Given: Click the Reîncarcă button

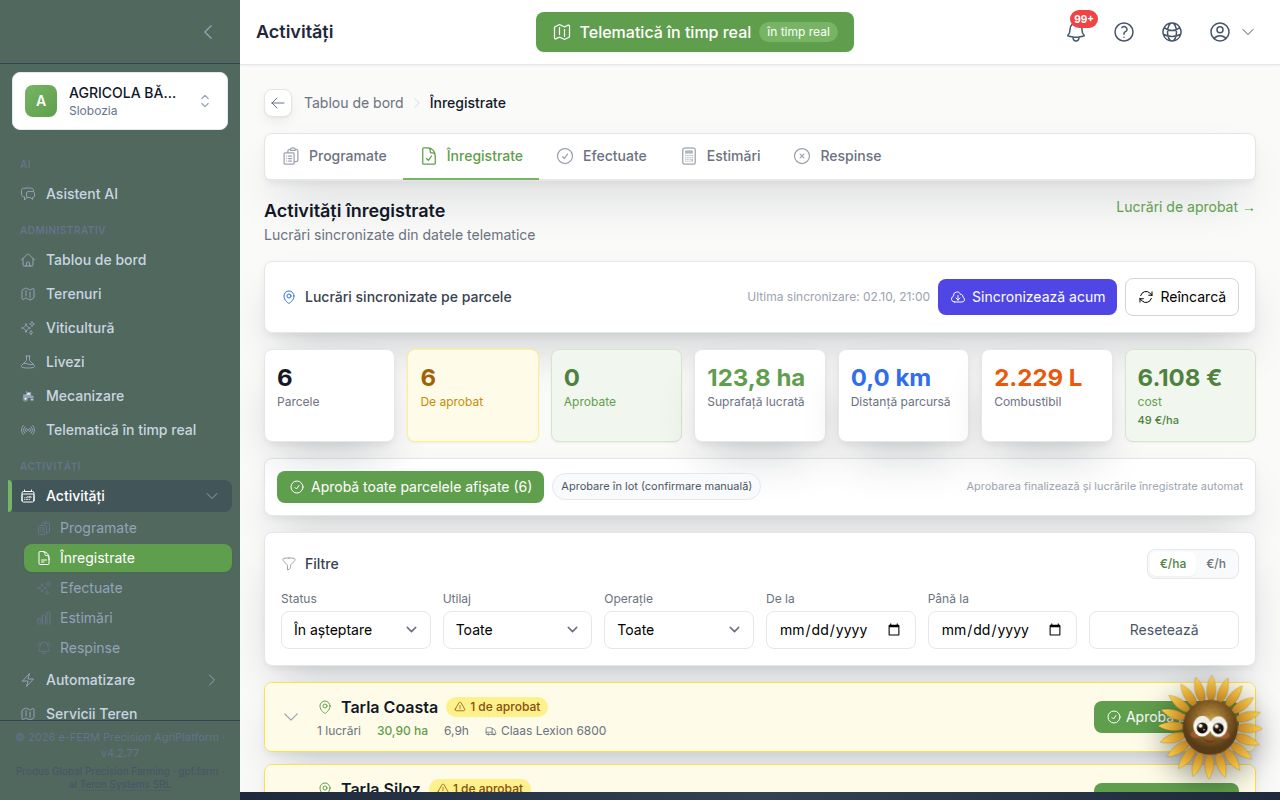Looking at the screenshot, I should coord(1182,297).
